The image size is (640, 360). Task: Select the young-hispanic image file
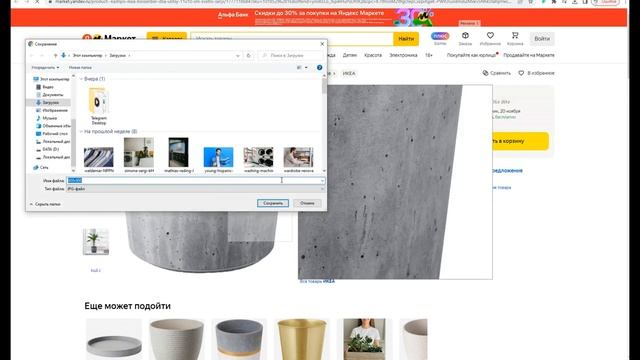click(x=218, y=160)
